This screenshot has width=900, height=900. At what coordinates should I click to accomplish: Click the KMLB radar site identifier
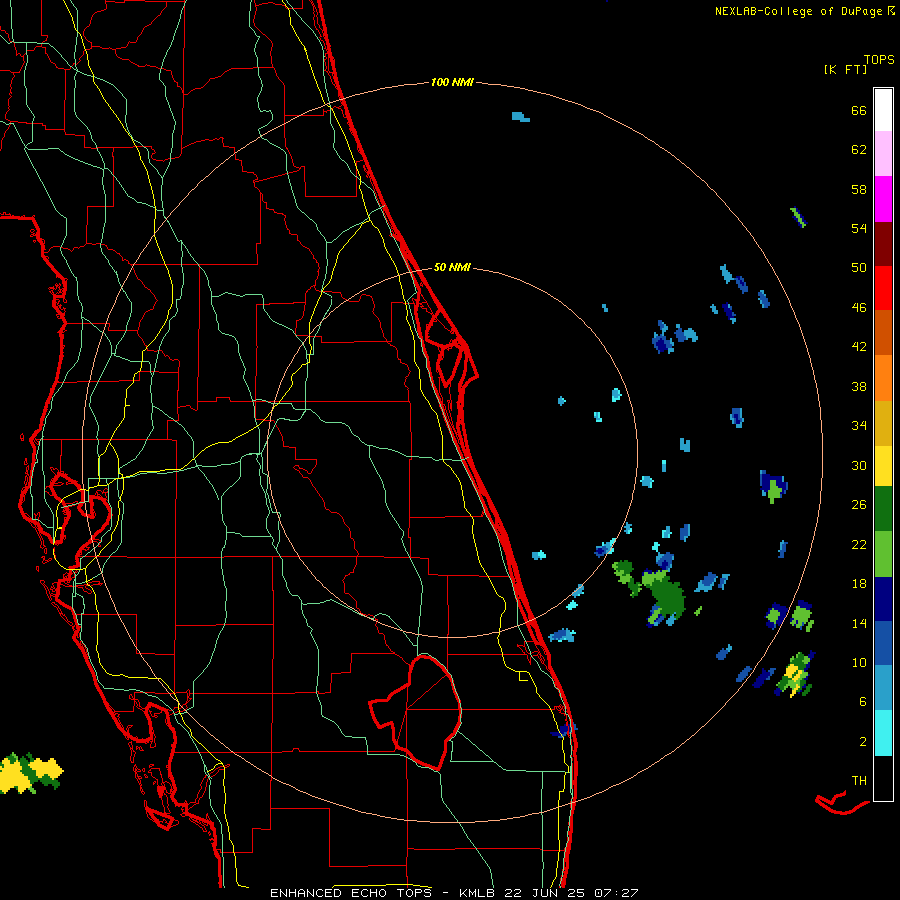pyautogui.click(x=479, y=893)
